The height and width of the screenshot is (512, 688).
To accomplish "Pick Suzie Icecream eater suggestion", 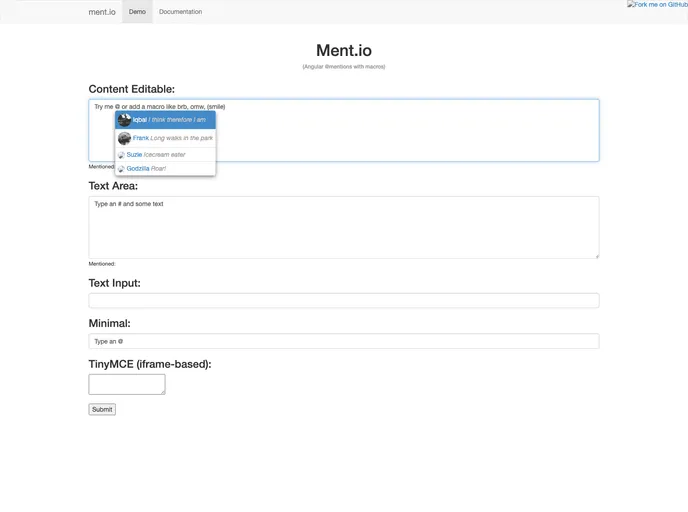I will pos(165,154).
